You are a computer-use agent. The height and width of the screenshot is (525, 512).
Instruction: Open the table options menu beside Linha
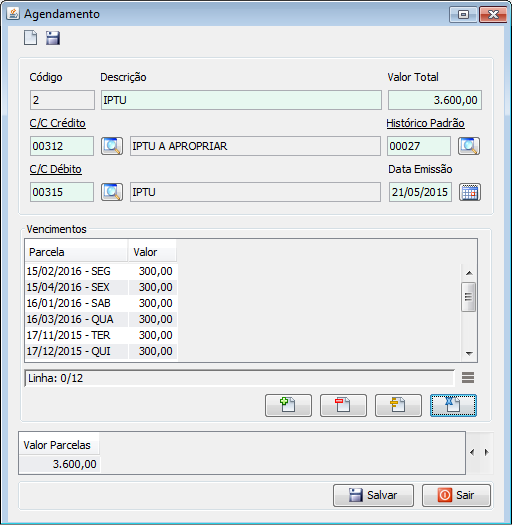[468, 378]
